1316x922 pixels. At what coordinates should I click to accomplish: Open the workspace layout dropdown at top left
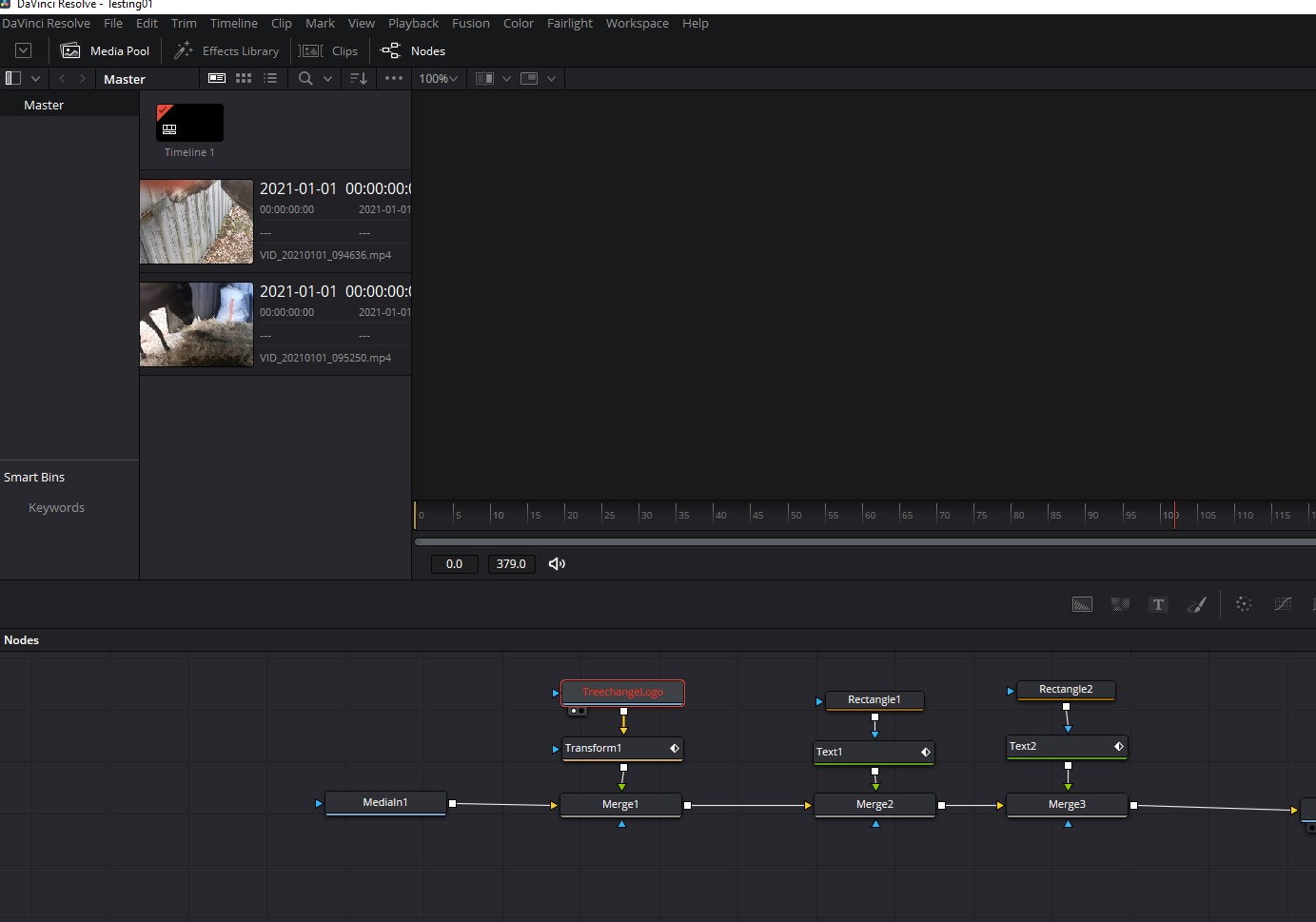coord(24,50)
